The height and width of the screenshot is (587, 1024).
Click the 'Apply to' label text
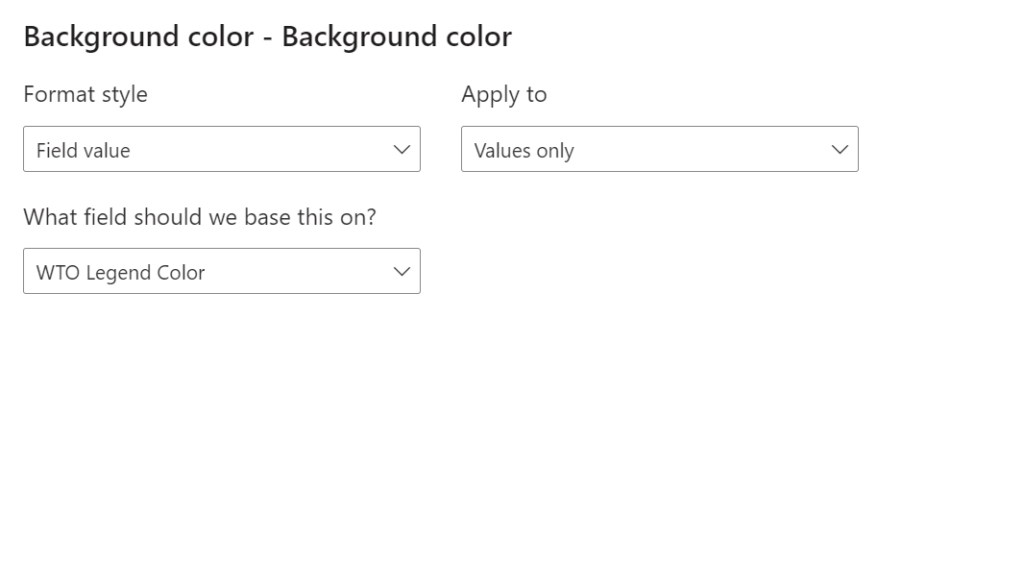503,94
